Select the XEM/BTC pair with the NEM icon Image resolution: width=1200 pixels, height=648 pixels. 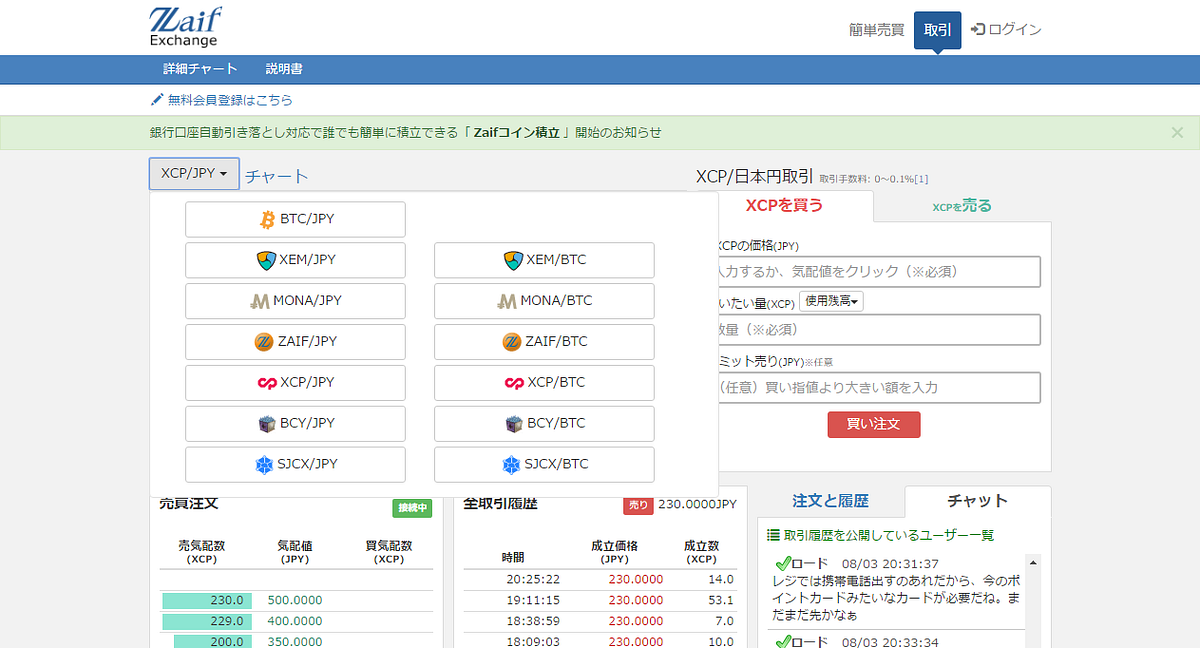(x=543, y=260)
